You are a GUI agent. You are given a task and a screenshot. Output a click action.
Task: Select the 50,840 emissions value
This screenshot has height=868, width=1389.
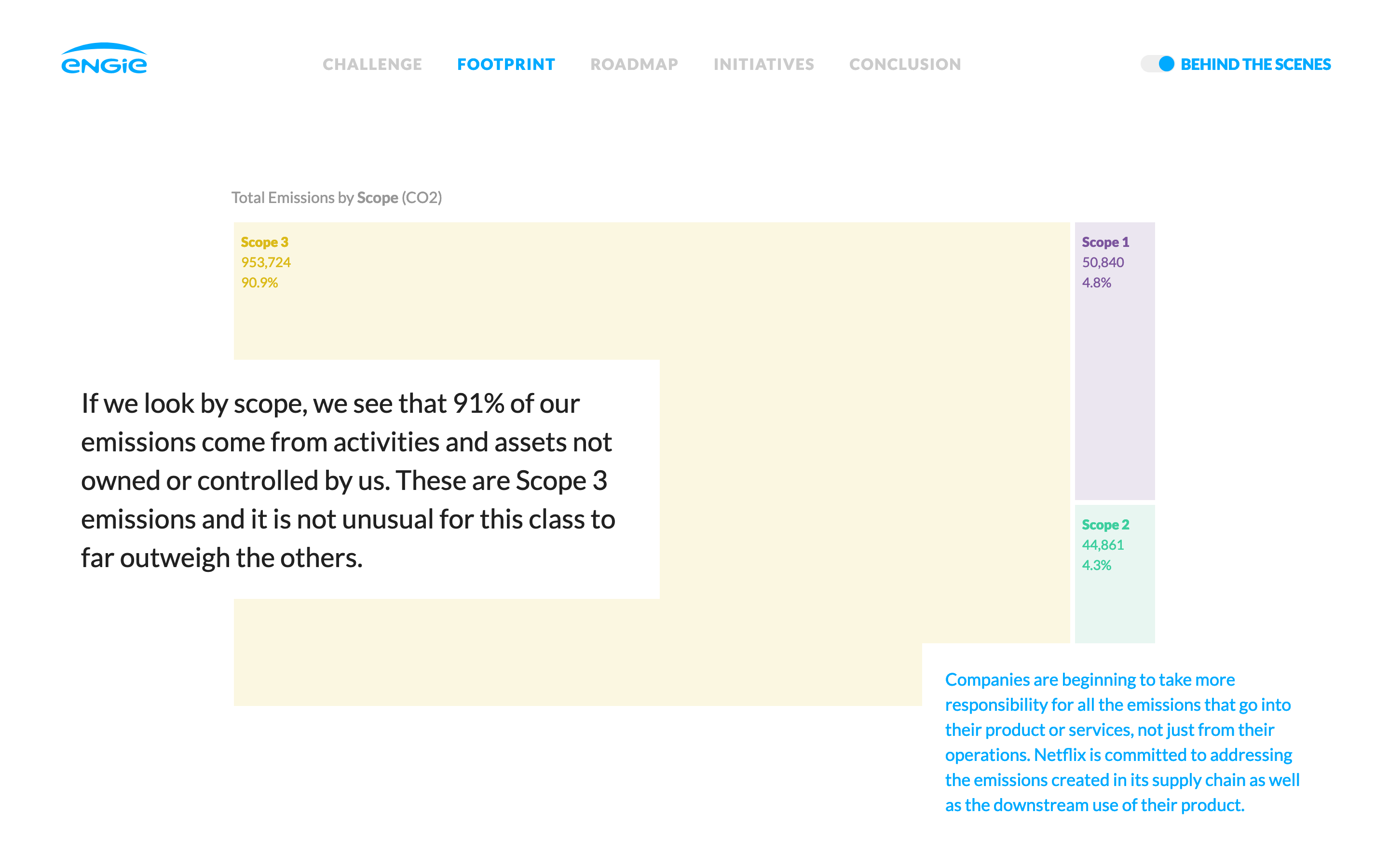point(1103,262)
